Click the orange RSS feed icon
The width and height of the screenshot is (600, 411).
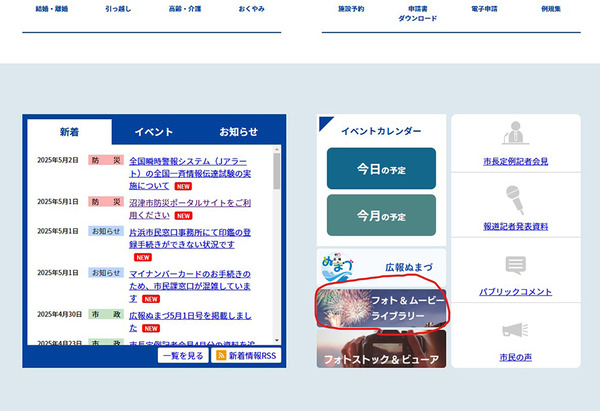(221, 356)
